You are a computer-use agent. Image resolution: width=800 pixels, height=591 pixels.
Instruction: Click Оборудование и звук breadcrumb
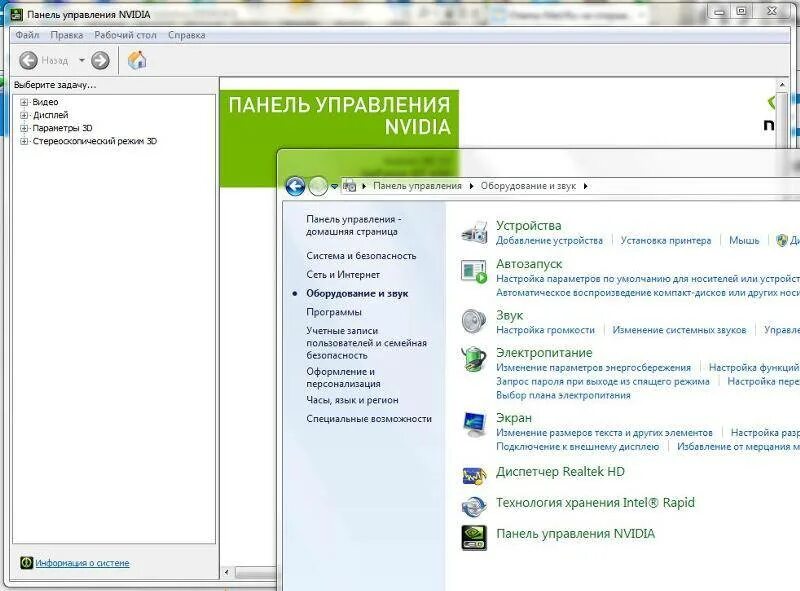[x=528, y=186]
